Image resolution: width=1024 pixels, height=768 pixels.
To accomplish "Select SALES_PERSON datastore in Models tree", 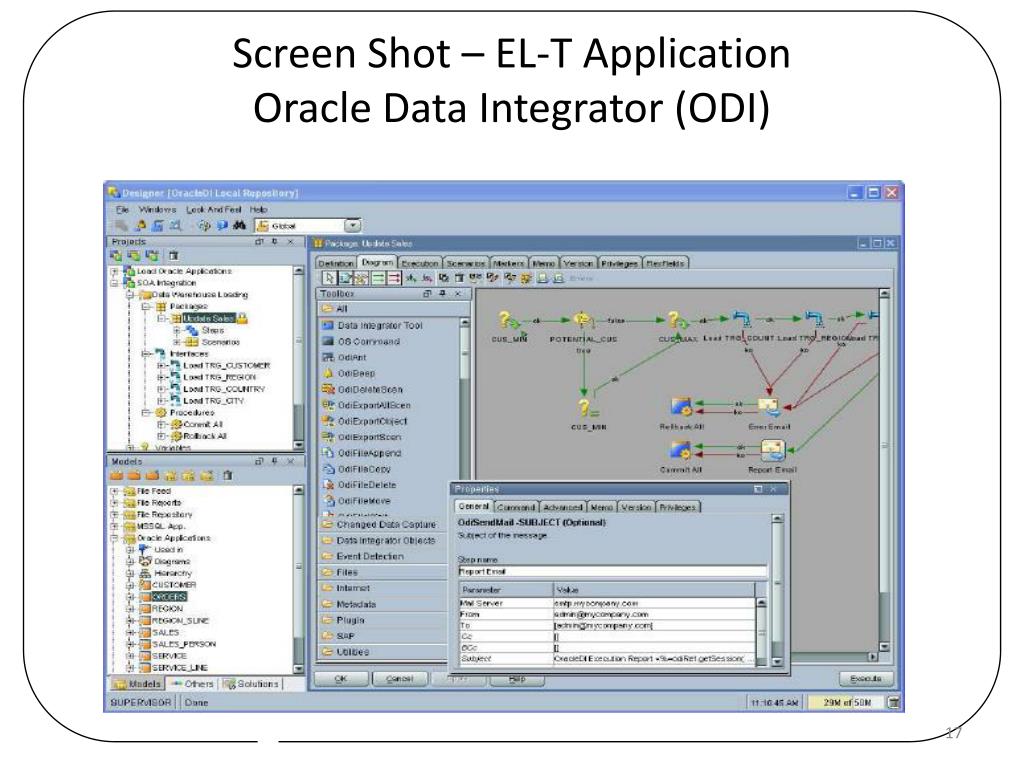I will [184, 644].
